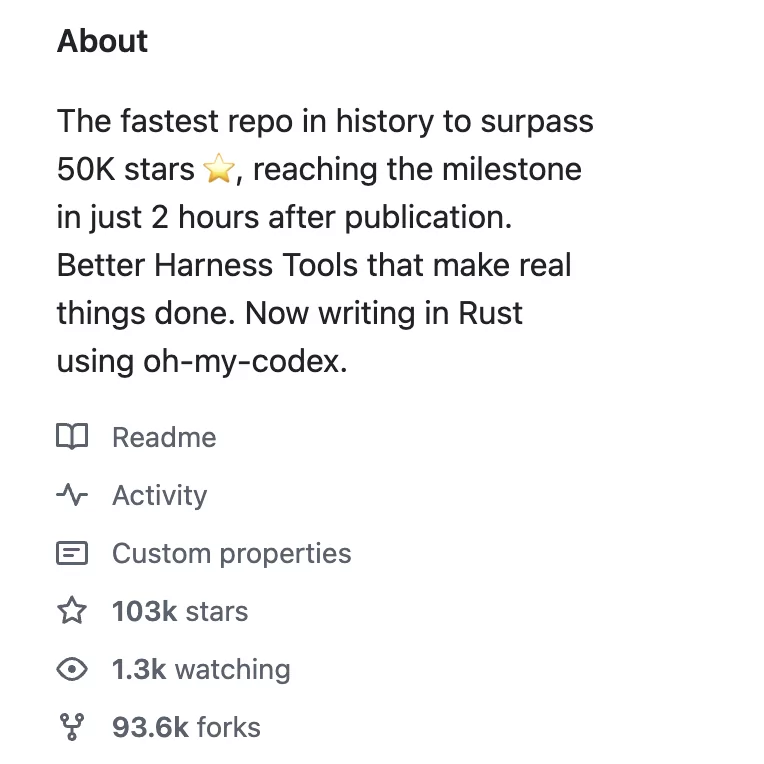Open the Readme link
The height and width of the screenshot is (764, 764).
164,437
